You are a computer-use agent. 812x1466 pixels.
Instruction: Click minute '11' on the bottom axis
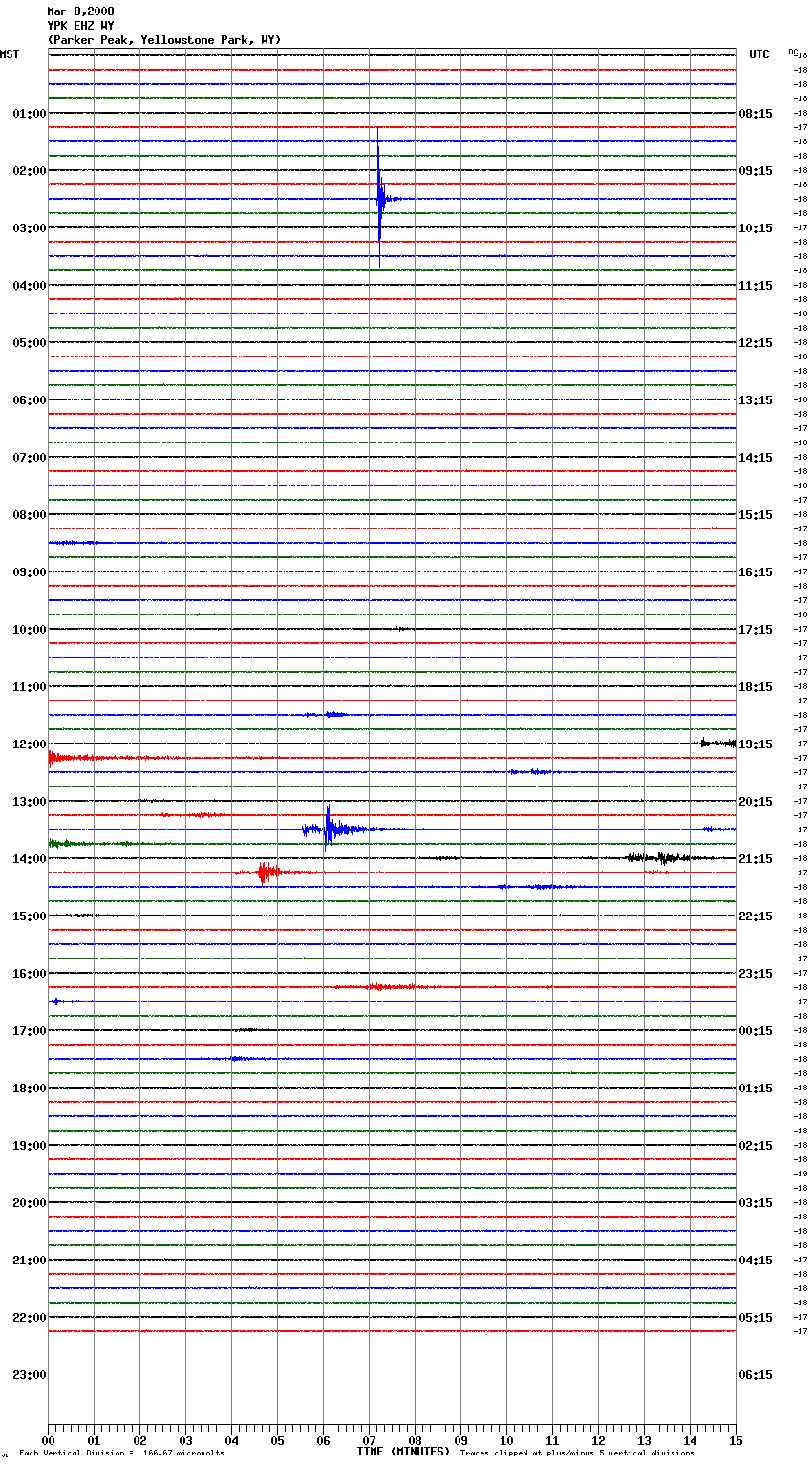(x=552, y=1440)
